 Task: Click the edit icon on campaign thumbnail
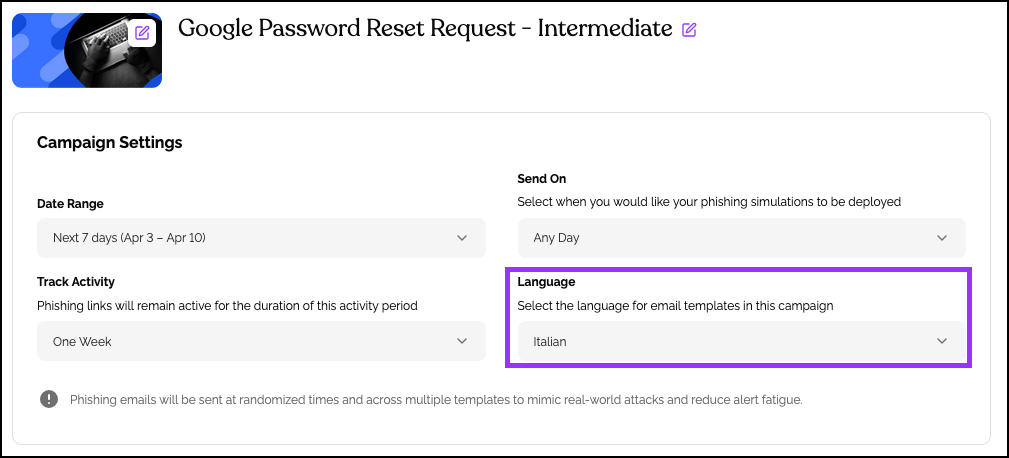pos(143,32)
